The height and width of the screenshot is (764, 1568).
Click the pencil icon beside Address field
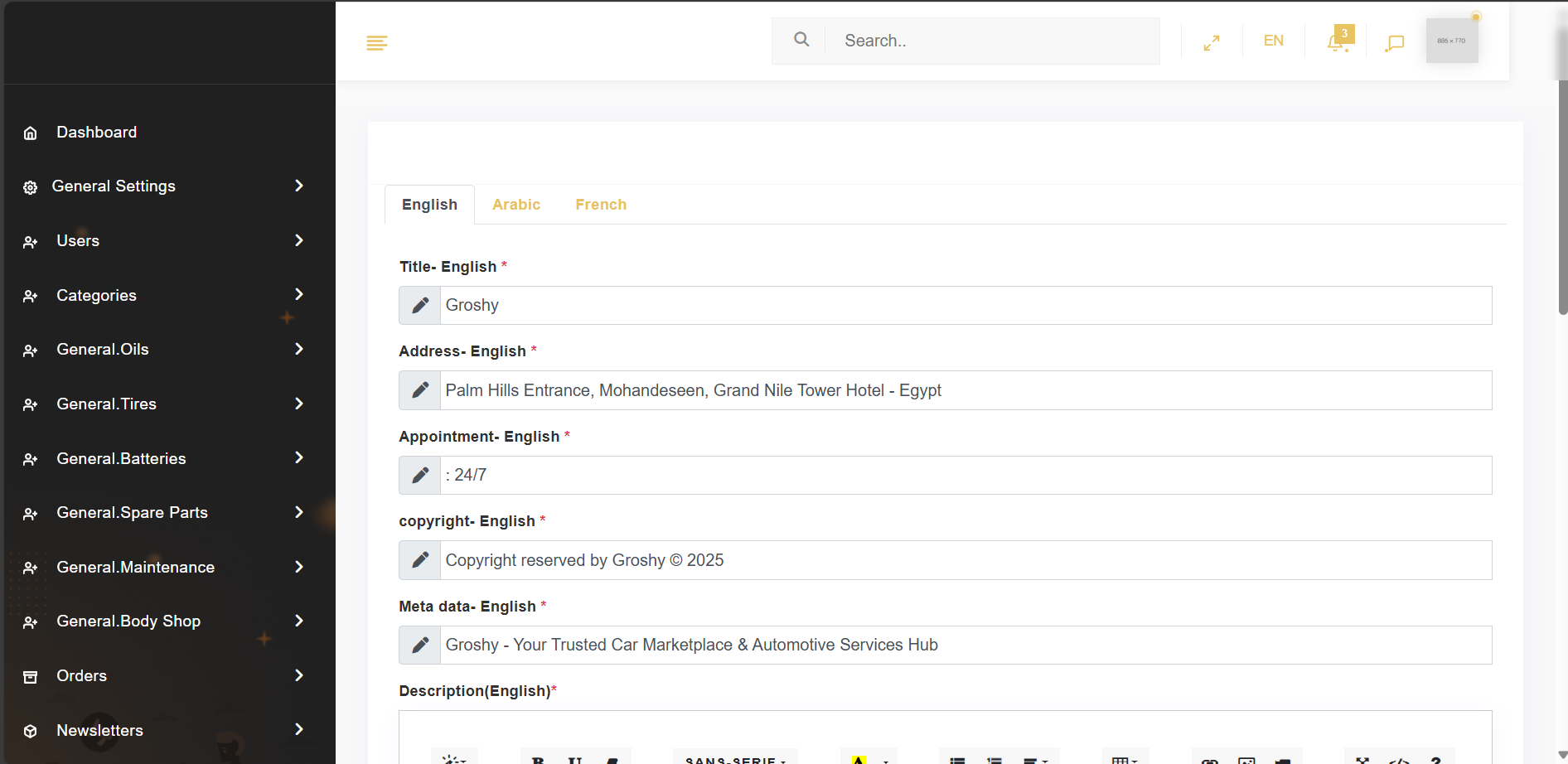pyautogui.click(x=420, y=390)
